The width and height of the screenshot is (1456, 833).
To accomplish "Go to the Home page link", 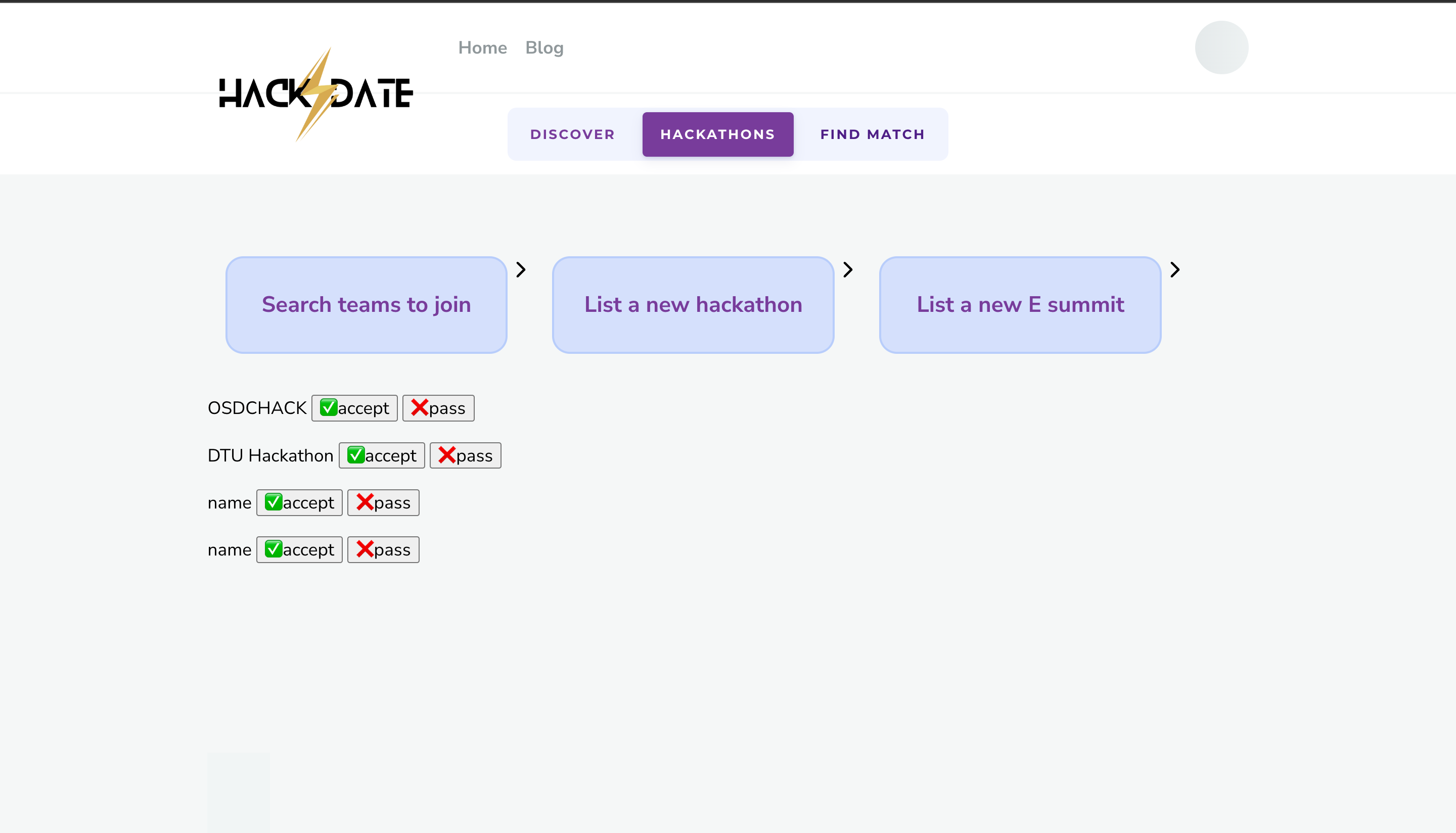I will (x=482, y=48).
